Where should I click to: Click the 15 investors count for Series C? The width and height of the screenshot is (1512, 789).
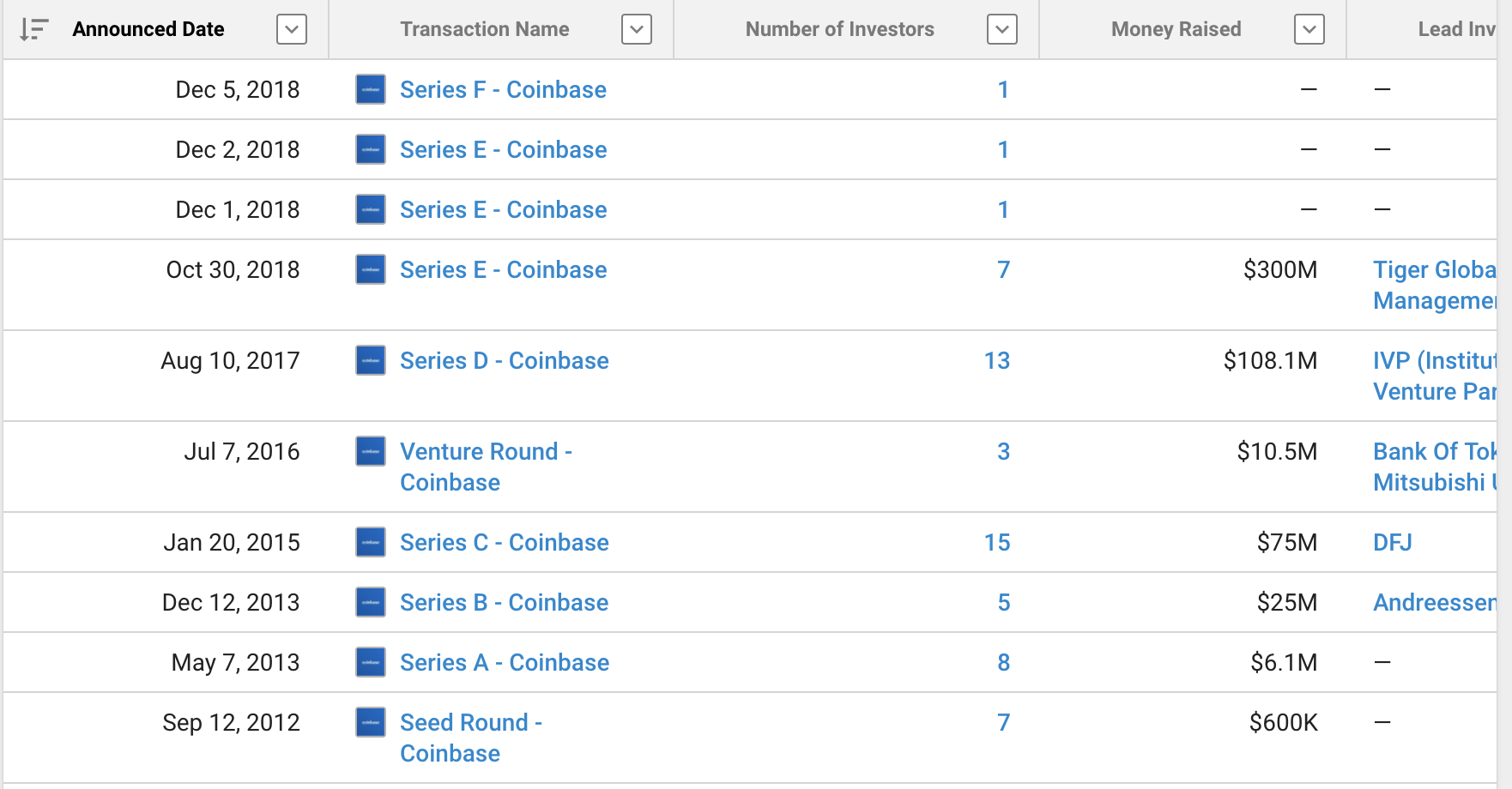click(x=996, y=543)
